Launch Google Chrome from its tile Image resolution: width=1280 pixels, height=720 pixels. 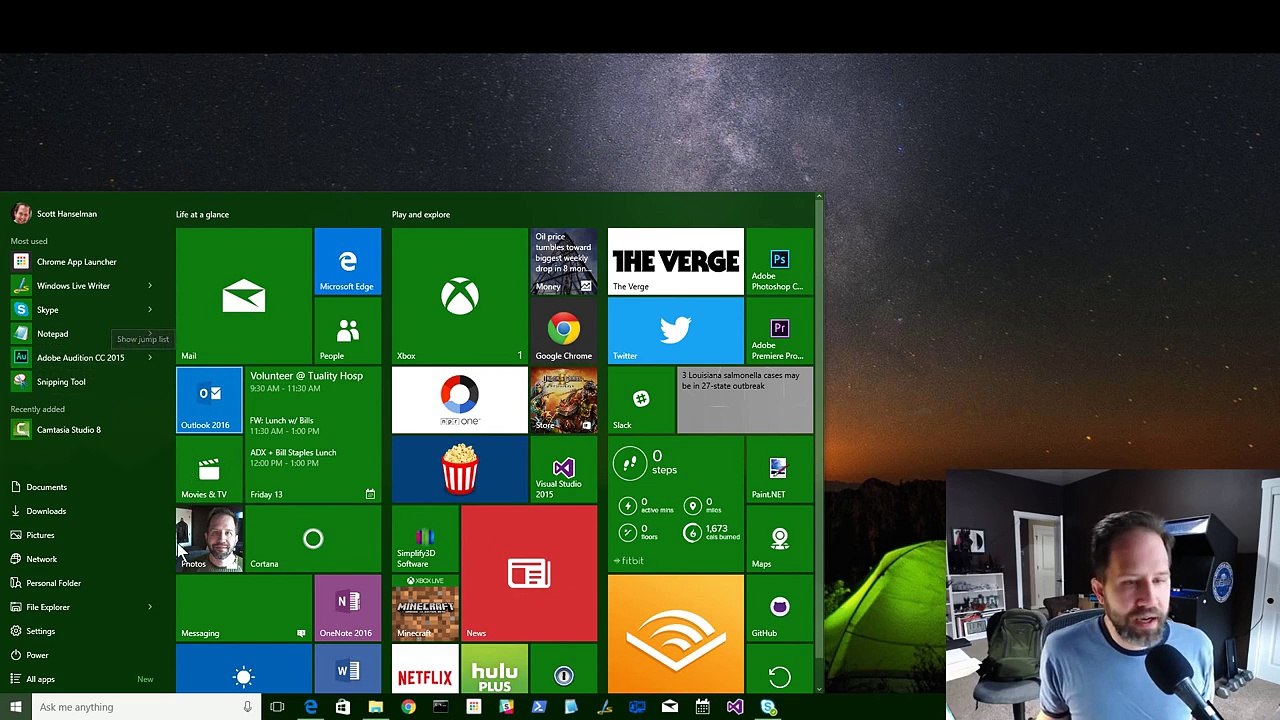pyautogui.click(x=563, y=330)
